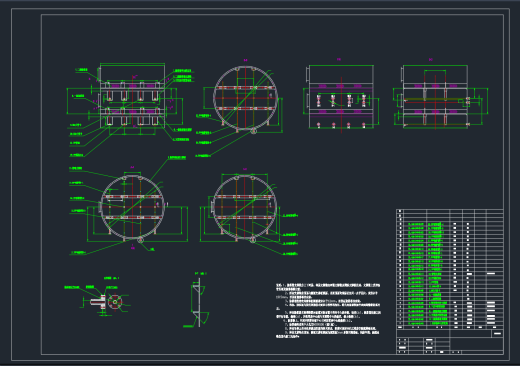Select the white technical notes text block
Viewport: 520px width, 366px height.
(328, 311)
